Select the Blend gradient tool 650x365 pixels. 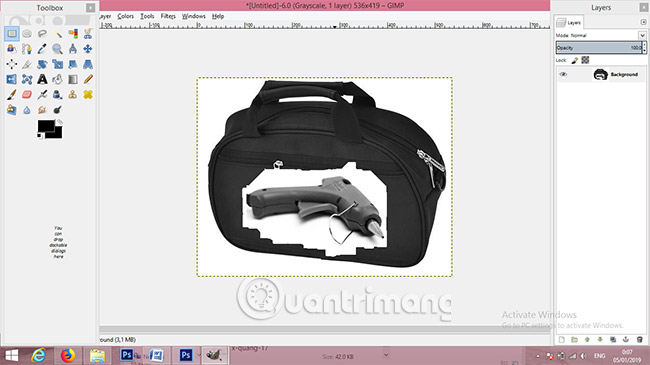(x=73, y=79)
